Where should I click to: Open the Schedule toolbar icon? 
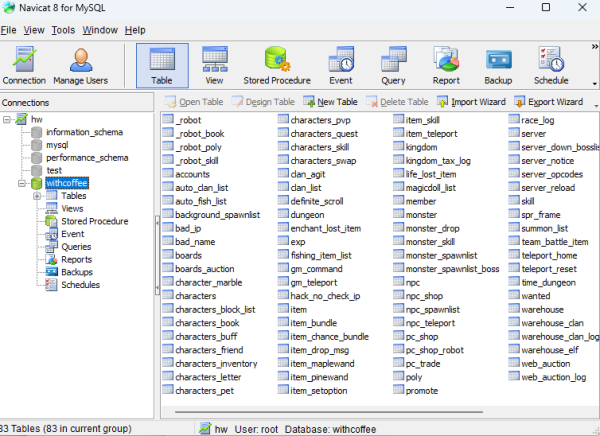pos(551,65)
